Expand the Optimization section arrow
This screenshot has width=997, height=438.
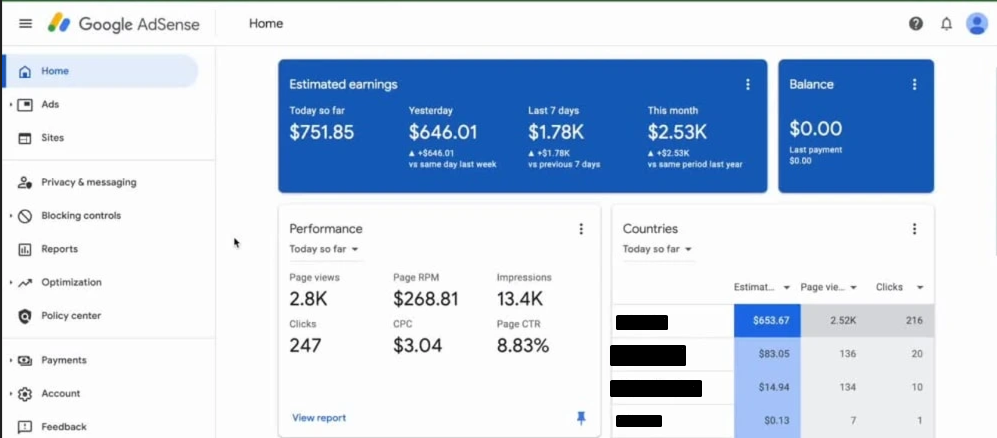pyautogui.click(x=11, y=282)
